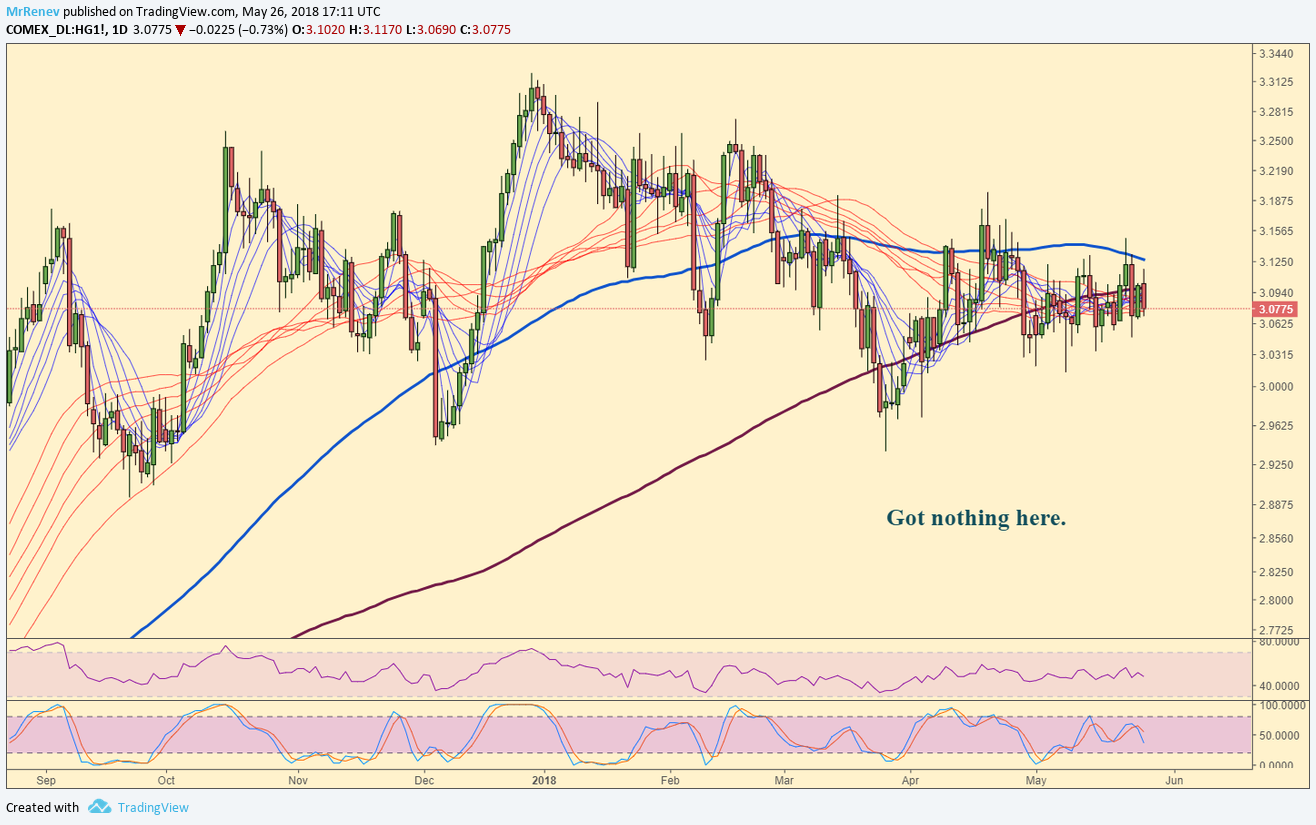Click the TradingView cloud logo icon
1316x825 pixels.
point(98,806)
